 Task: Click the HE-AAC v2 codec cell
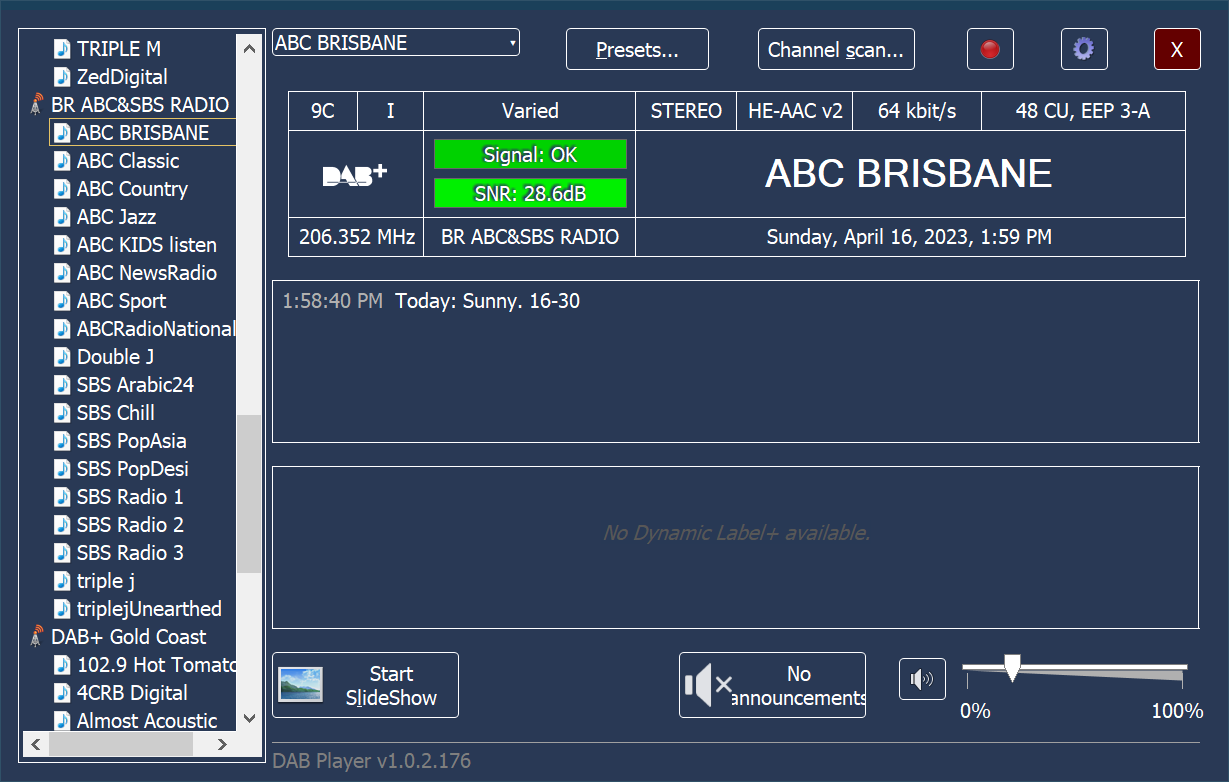(x=795, y=111)
